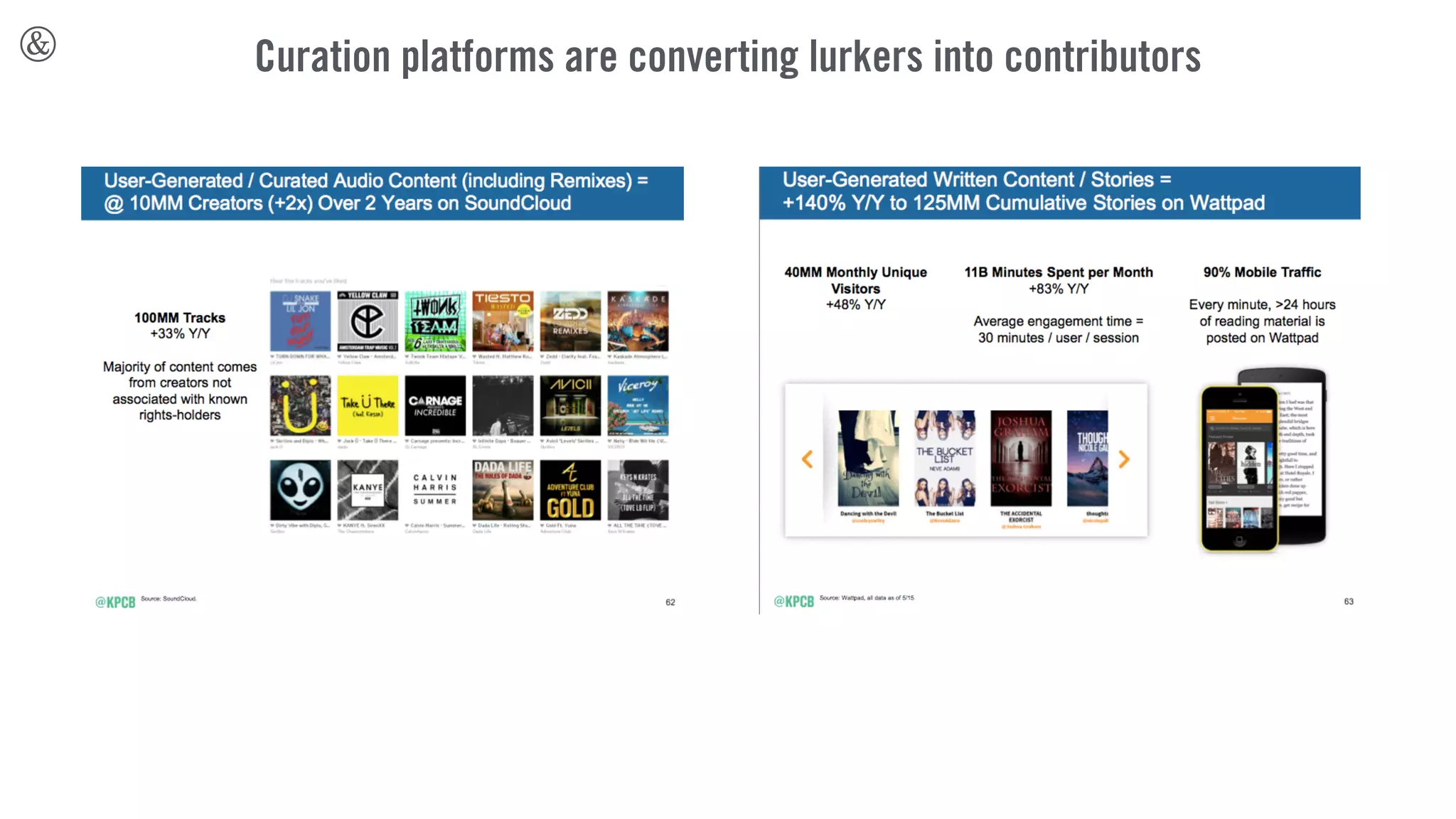Click the Wattpad slide blue header banner
The height and width of the screenshot is (819, 1456).
[x=1059, y=193]
